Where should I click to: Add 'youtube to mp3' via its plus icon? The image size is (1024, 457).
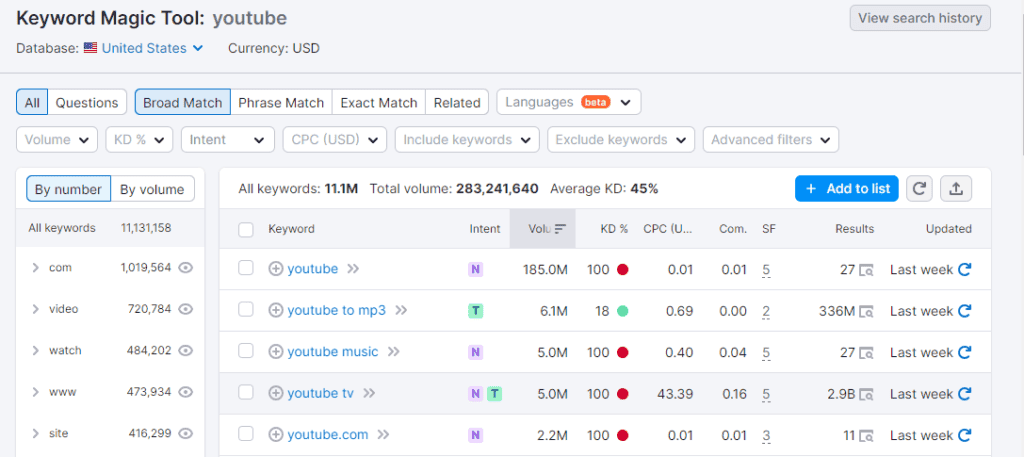tap(276, 311)
